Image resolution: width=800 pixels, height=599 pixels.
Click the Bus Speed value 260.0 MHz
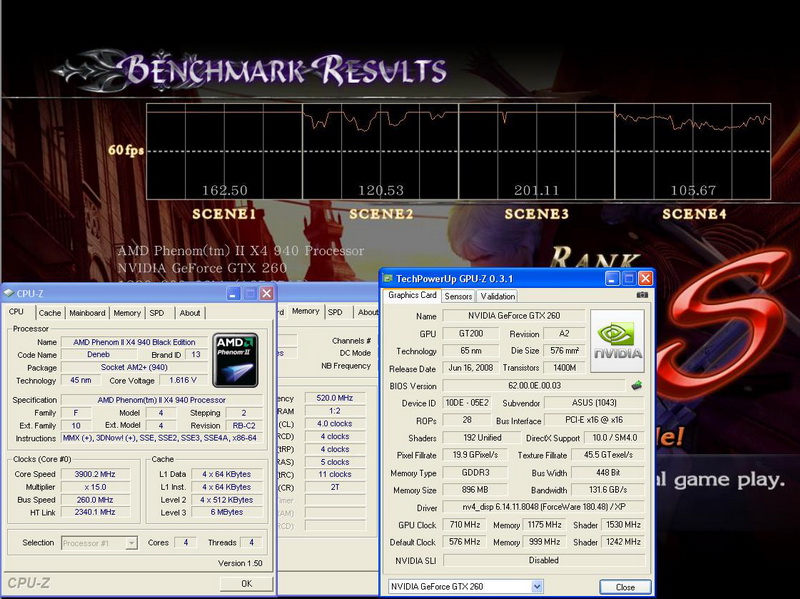point(95,500)
